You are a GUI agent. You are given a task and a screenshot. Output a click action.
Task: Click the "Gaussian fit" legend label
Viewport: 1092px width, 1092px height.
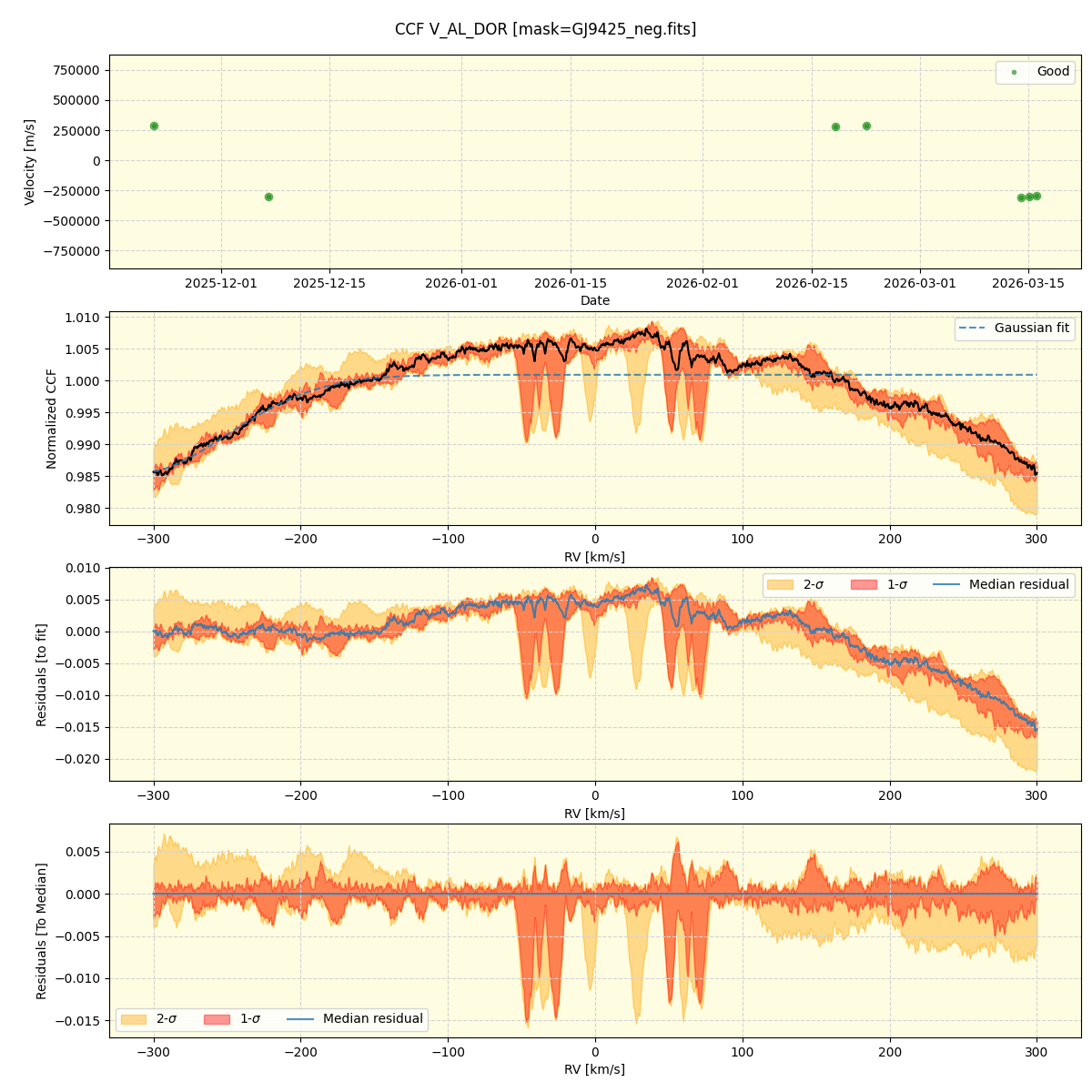[x=1031, y=328]
